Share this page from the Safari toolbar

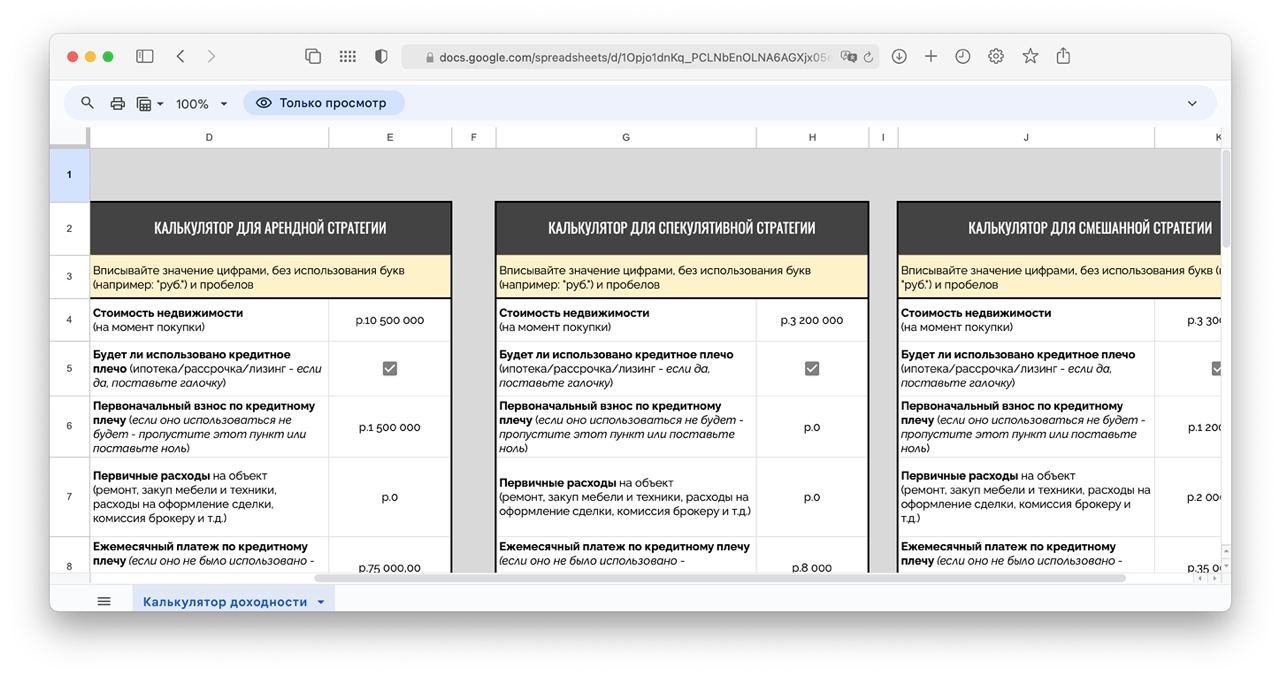tap(1063, 56)
